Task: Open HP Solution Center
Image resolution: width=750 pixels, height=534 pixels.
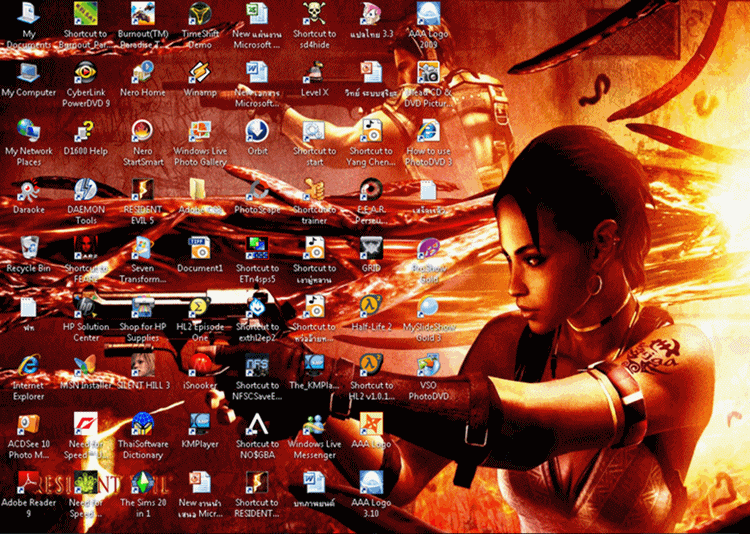Action: click(86, 307)
